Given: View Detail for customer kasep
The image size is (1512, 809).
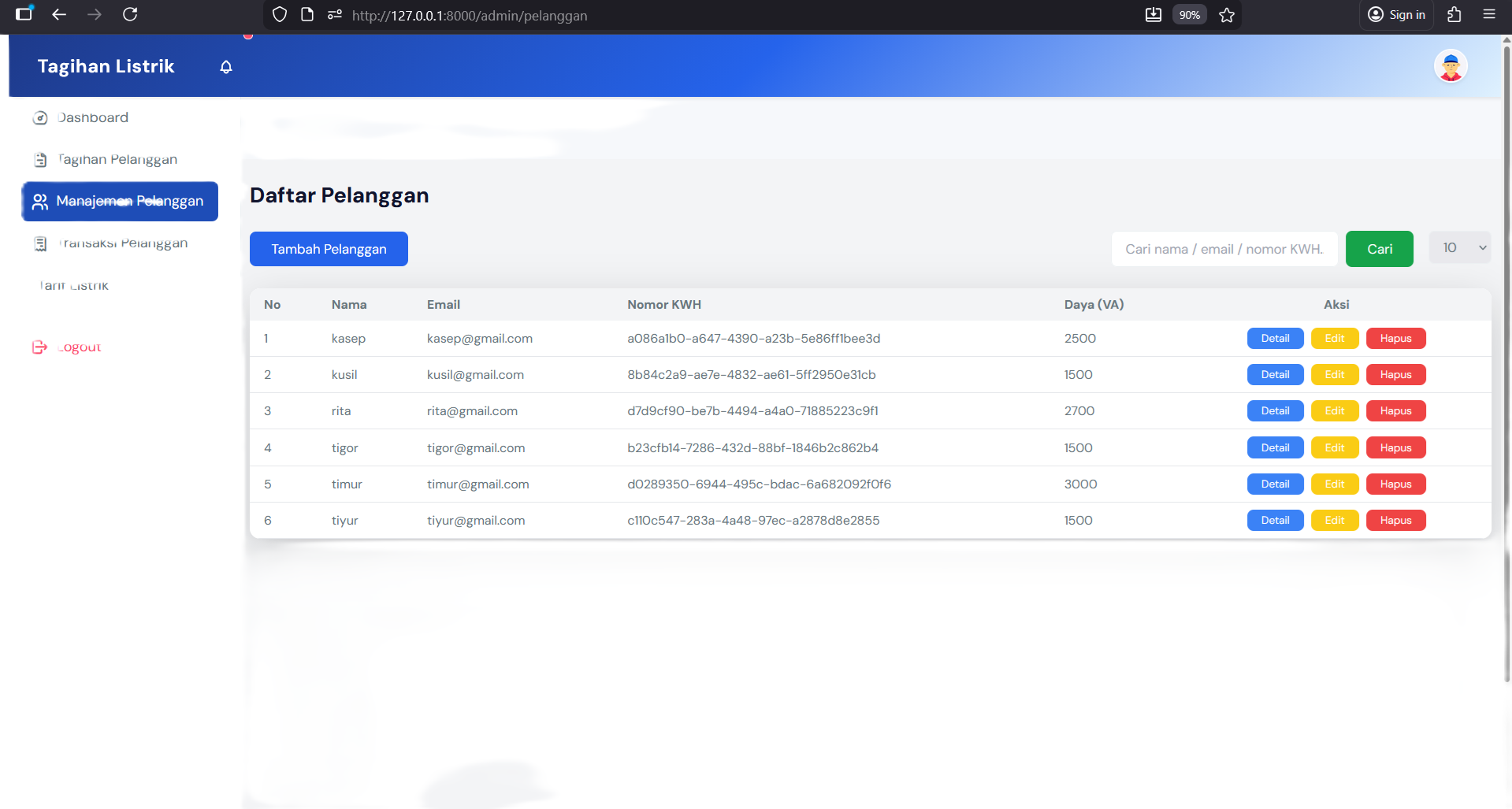Looking at the screenshot, I should (x=1275, y=339).
